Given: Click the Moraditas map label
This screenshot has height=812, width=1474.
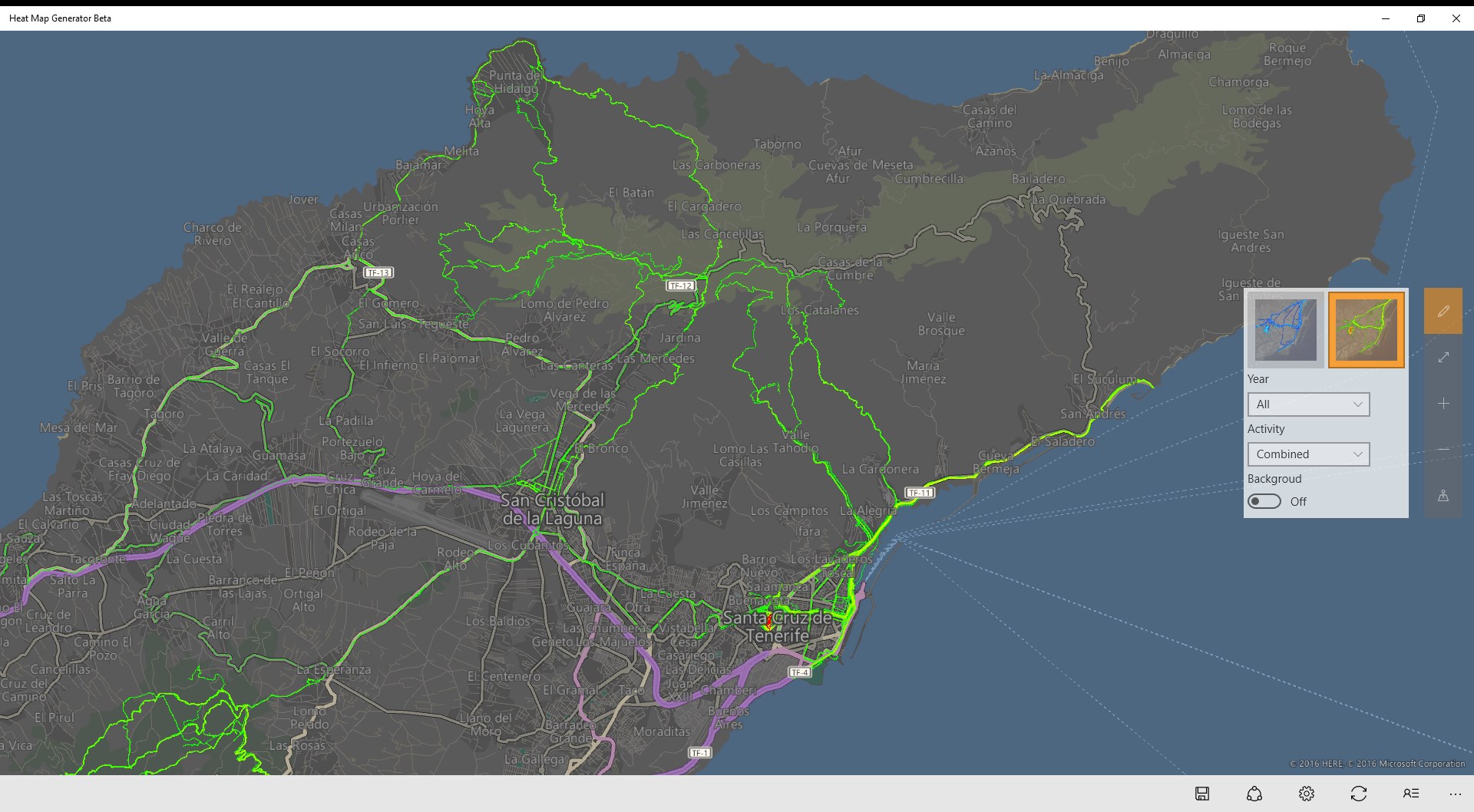Looking at the screenshot, I should click(662, 731).
